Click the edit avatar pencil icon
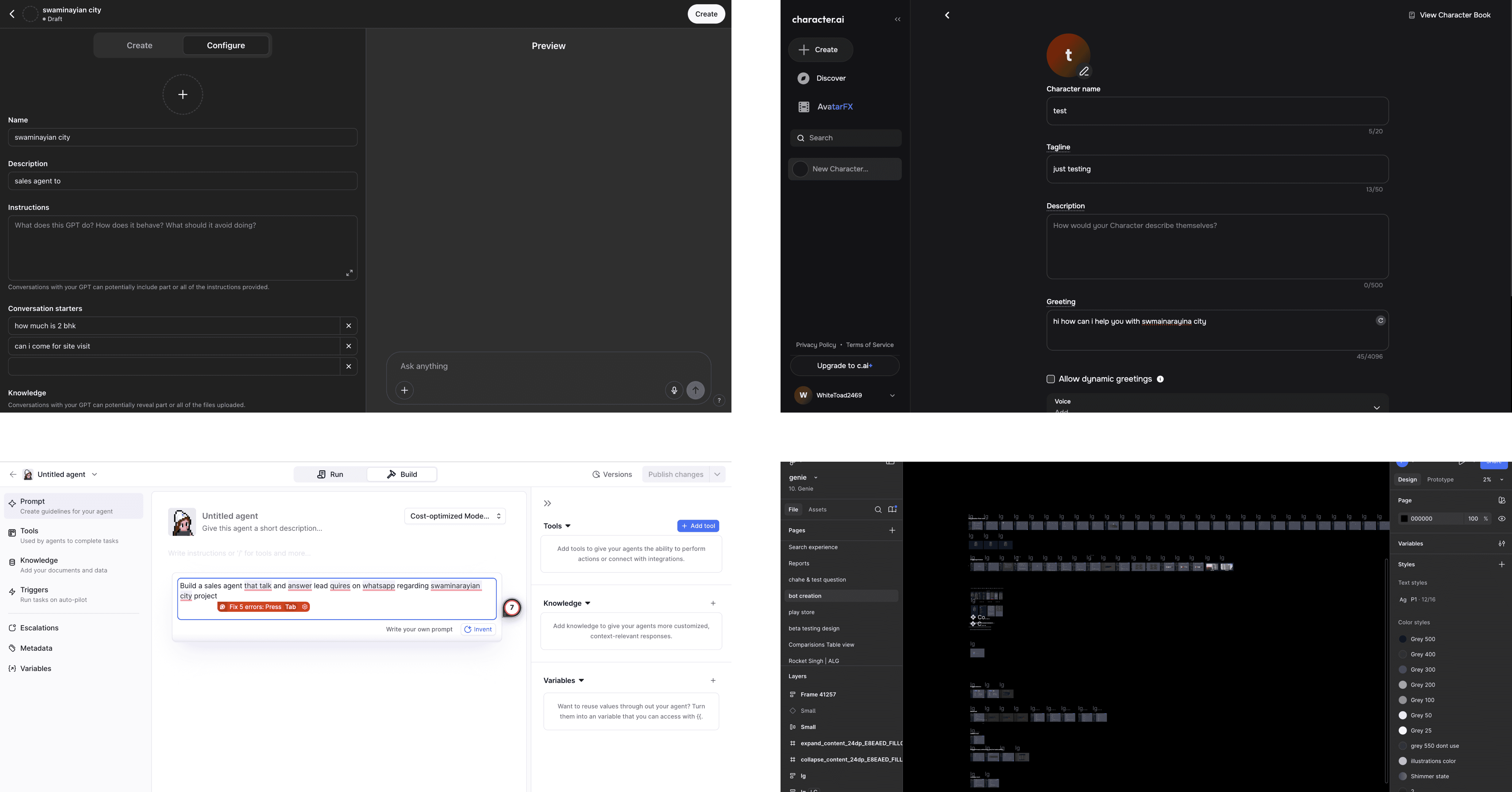1512x792 pixels. pos(1083,72)
